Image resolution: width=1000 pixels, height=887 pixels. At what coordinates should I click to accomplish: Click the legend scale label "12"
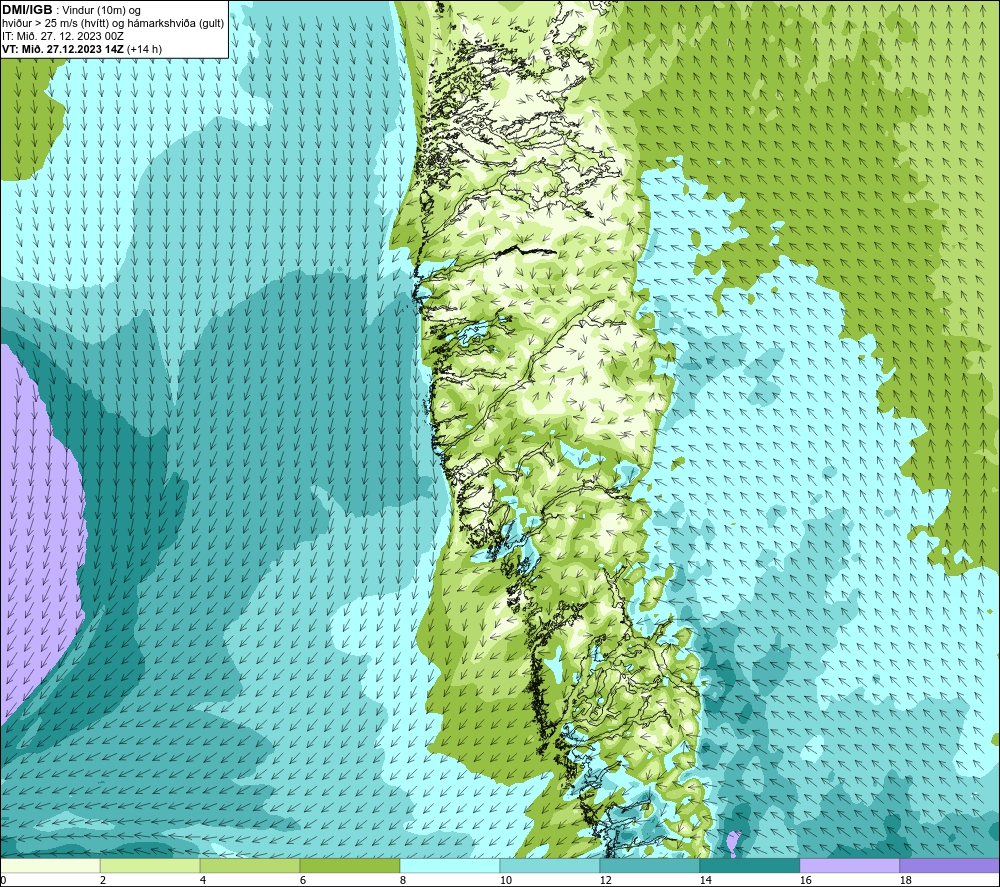[x=606, y=880]
